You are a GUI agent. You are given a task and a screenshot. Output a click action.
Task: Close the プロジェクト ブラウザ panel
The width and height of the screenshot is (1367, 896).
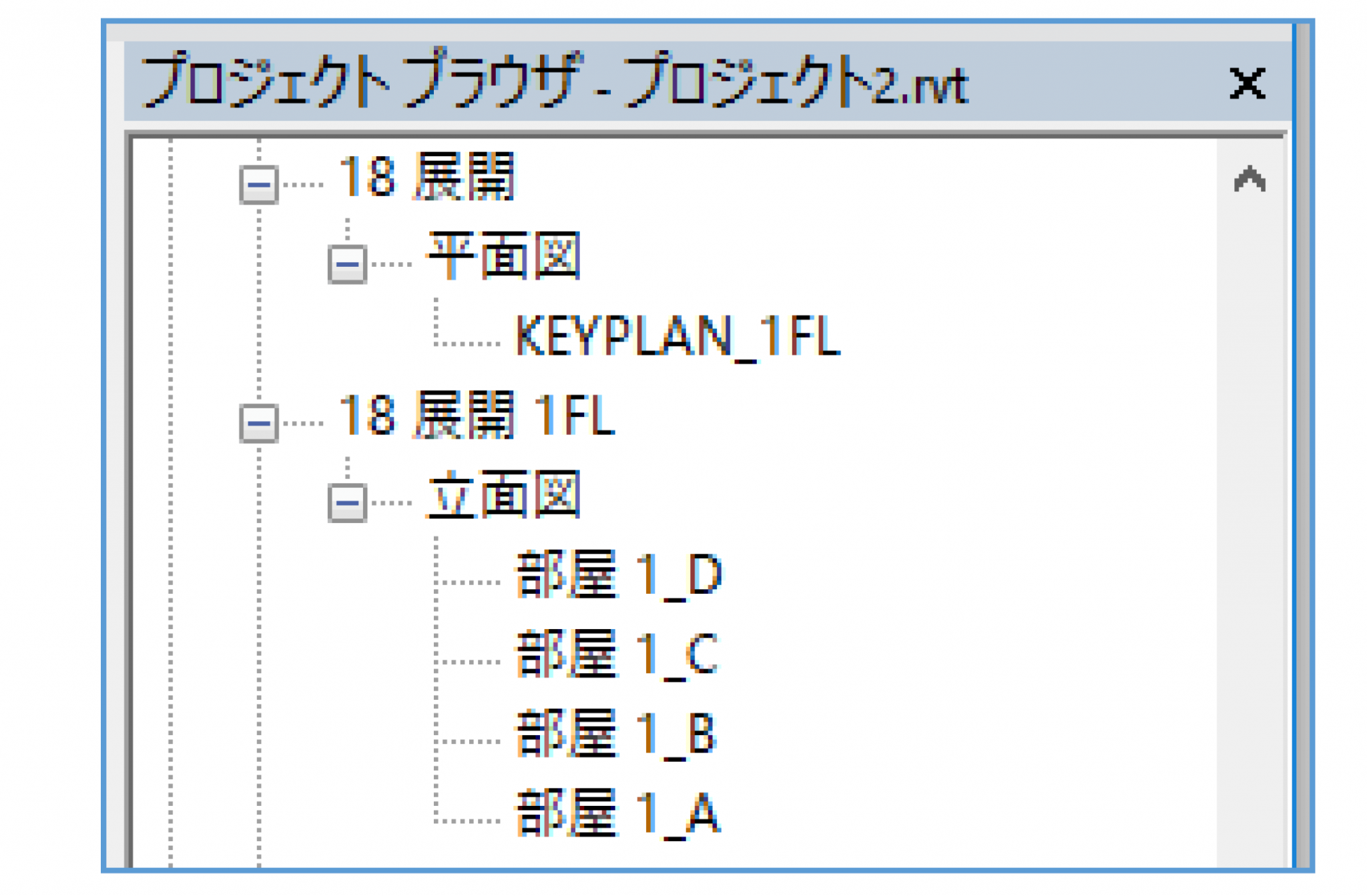click(x=1248, y=84)
